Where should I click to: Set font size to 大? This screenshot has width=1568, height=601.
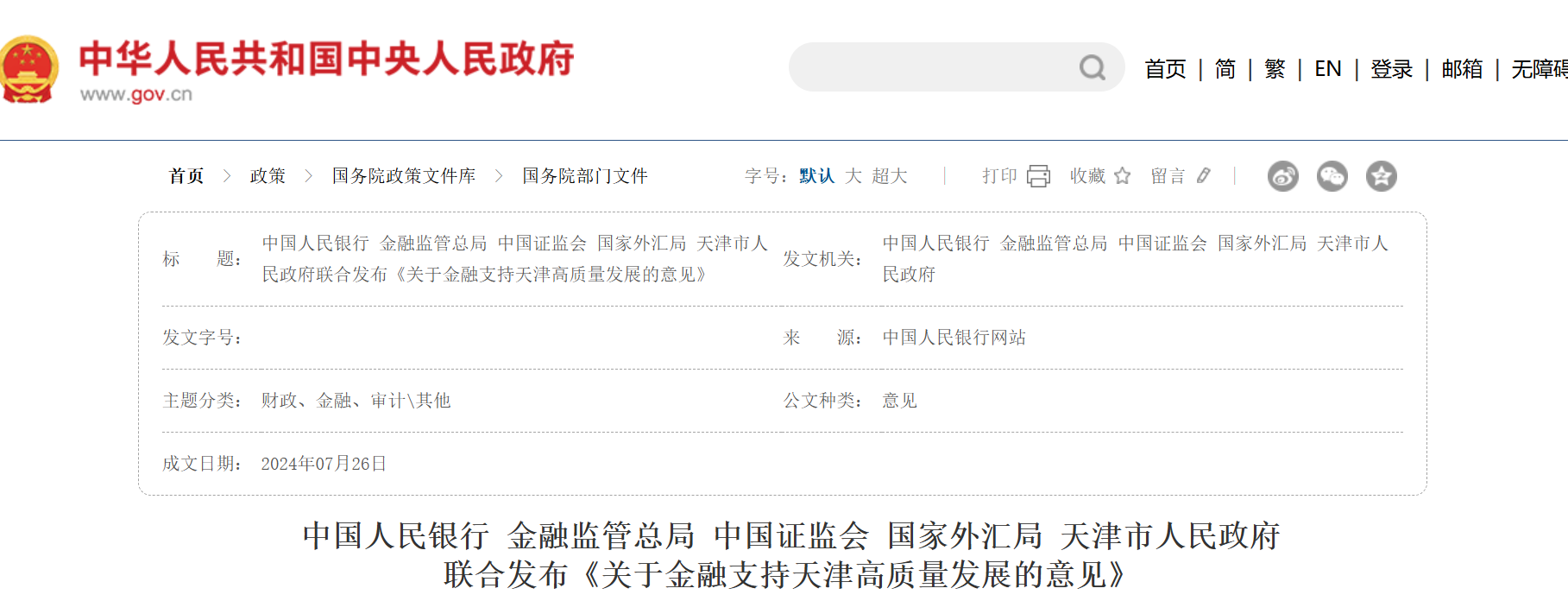853,176
